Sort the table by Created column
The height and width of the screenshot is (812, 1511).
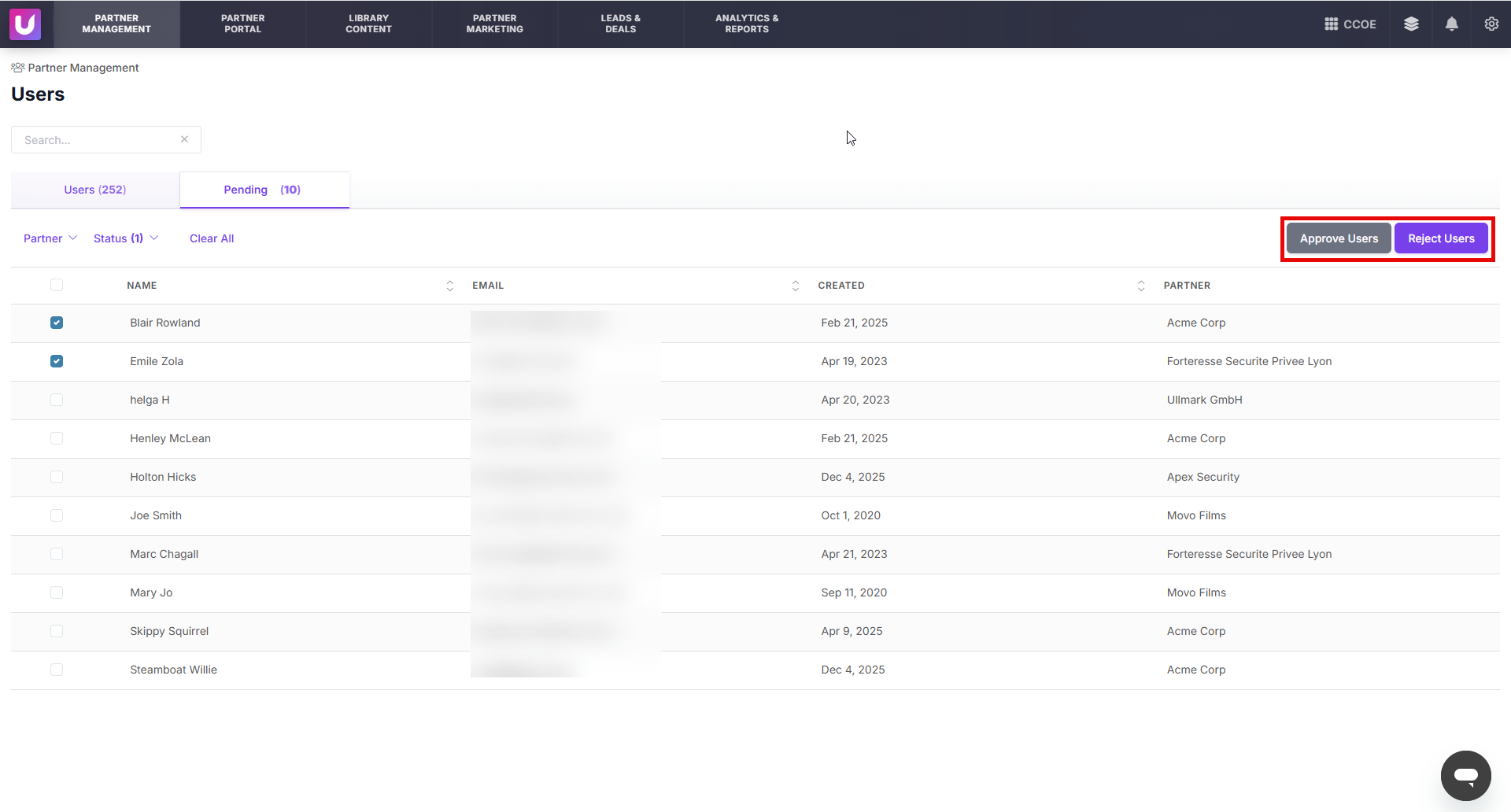coord(1141,286)
